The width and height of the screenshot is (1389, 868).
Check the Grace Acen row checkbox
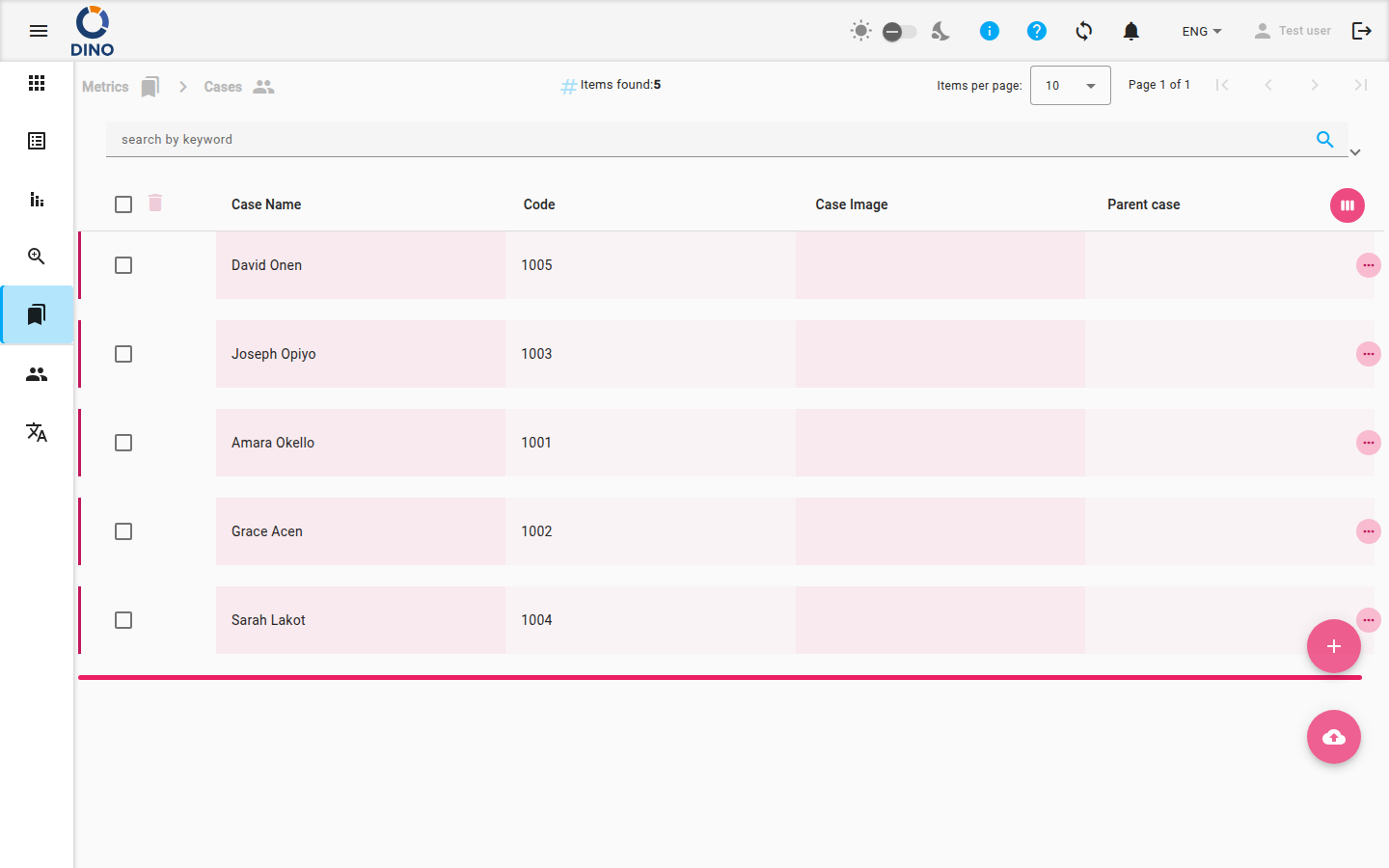(123, 531)
